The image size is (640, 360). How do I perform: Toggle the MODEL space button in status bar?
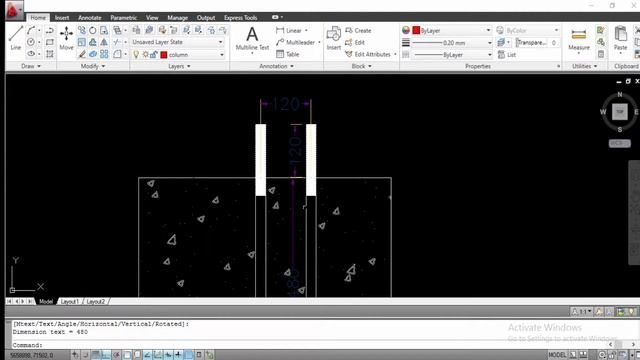[557, 355]
